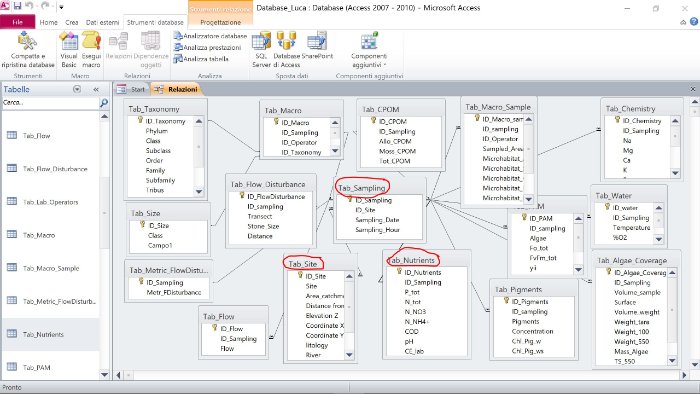Select ID_Taxonomy field in Tab_Taxonomy

pos(165,121)
